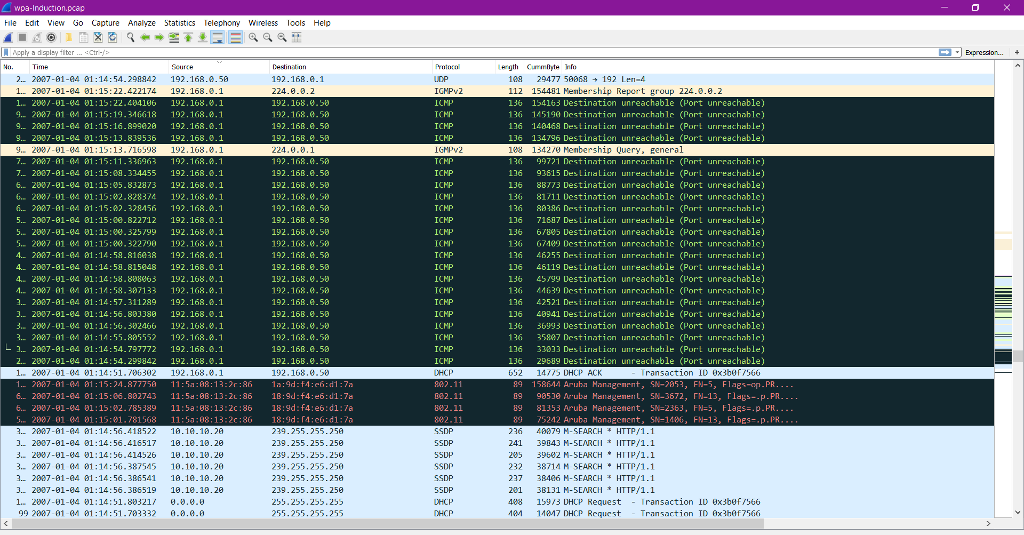Click horizontal scrollbar right arrow
This screenshot has width=1024, height=535.
click(988, 524)
